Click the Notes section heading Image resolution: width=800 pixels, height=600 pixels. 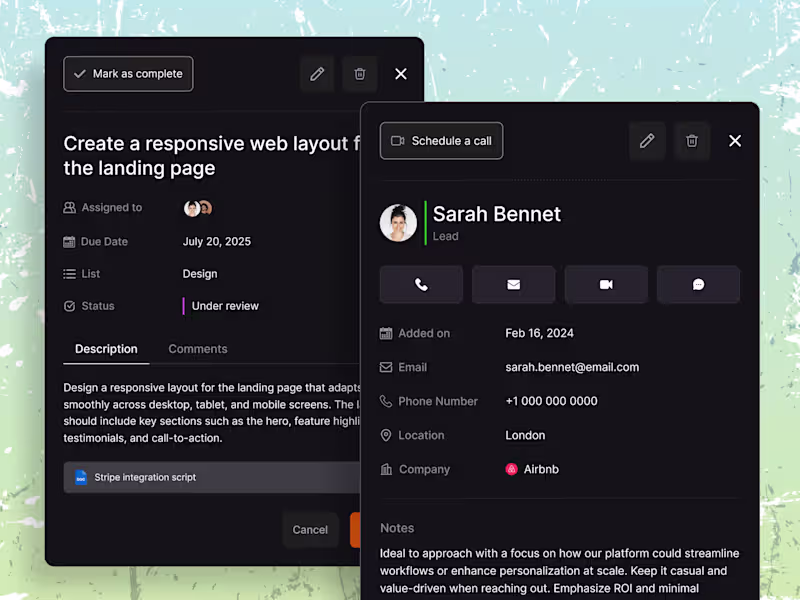point(397,529)
